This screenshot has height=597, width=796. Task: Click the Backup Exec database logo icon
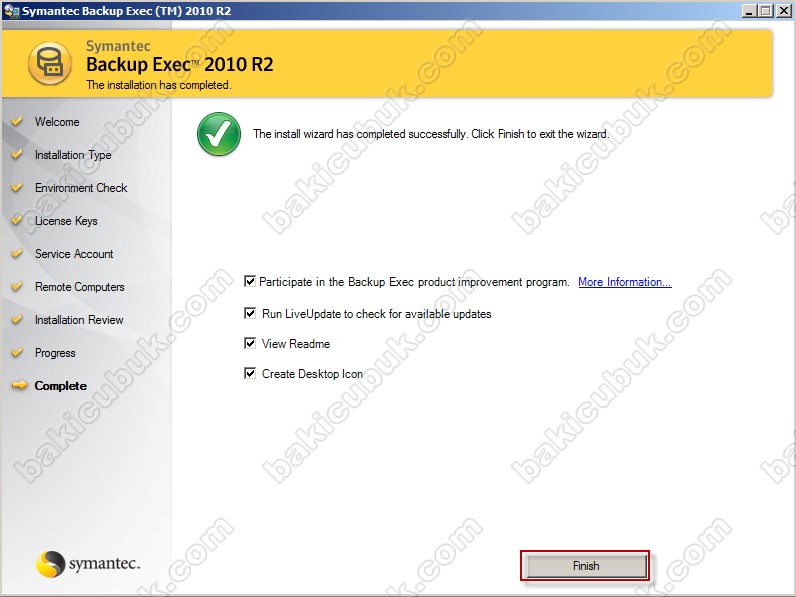(50, 63)
